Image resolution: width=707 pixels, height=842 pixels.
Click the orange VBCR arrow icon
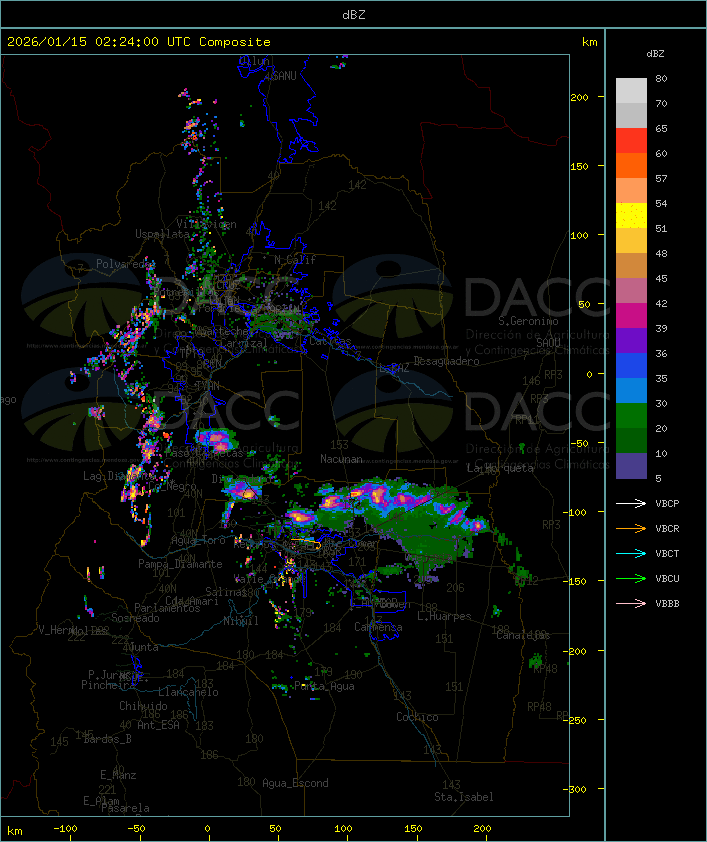pos(631,529)
